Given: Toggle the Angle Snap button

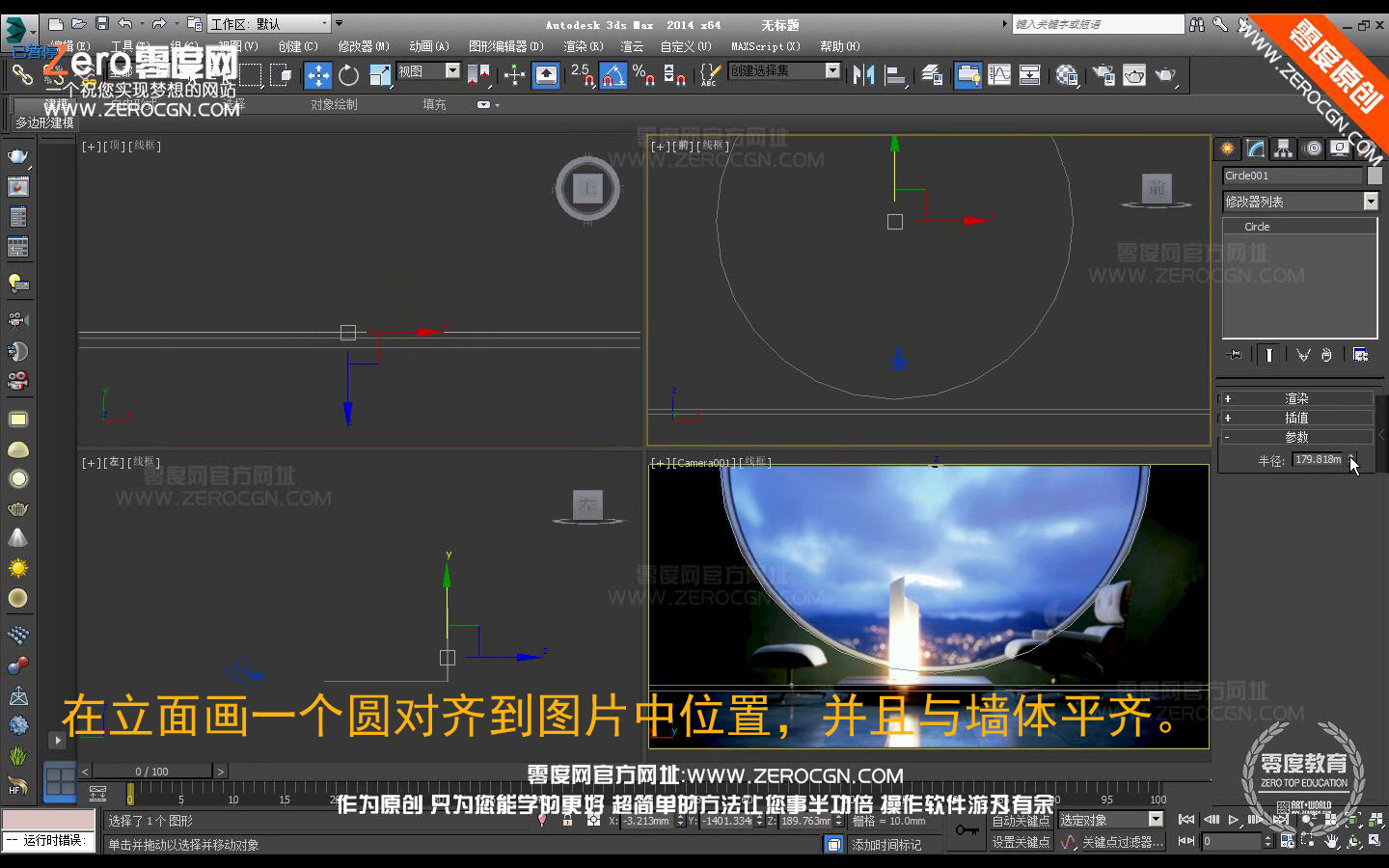Looking at the screenshot, I should click(613, 75).
